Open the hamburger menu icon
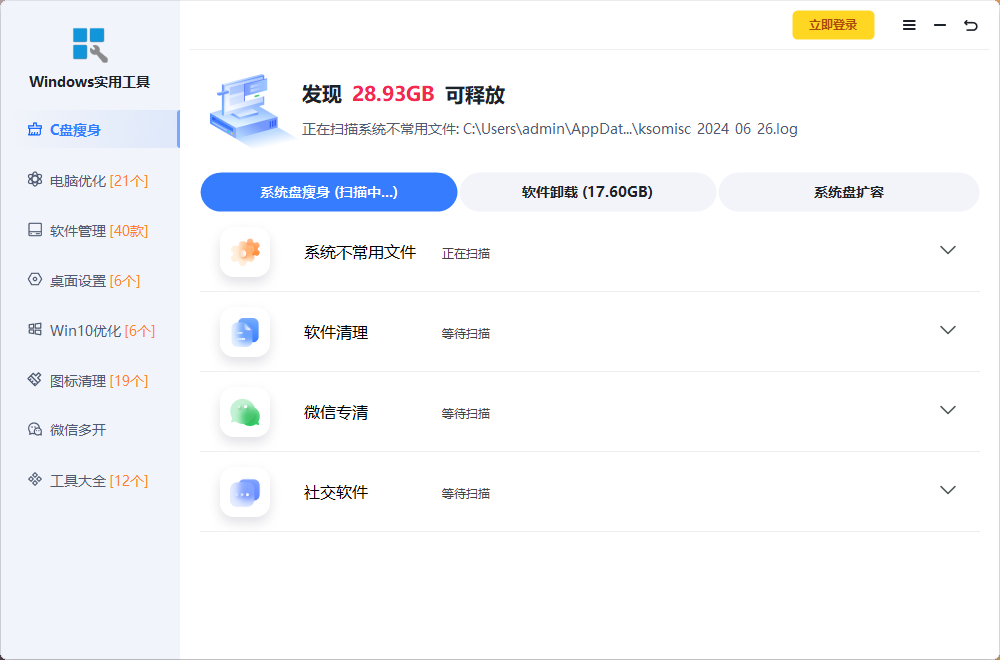Viewport: 1000px width, 660px height. click(x=909, y=25)
